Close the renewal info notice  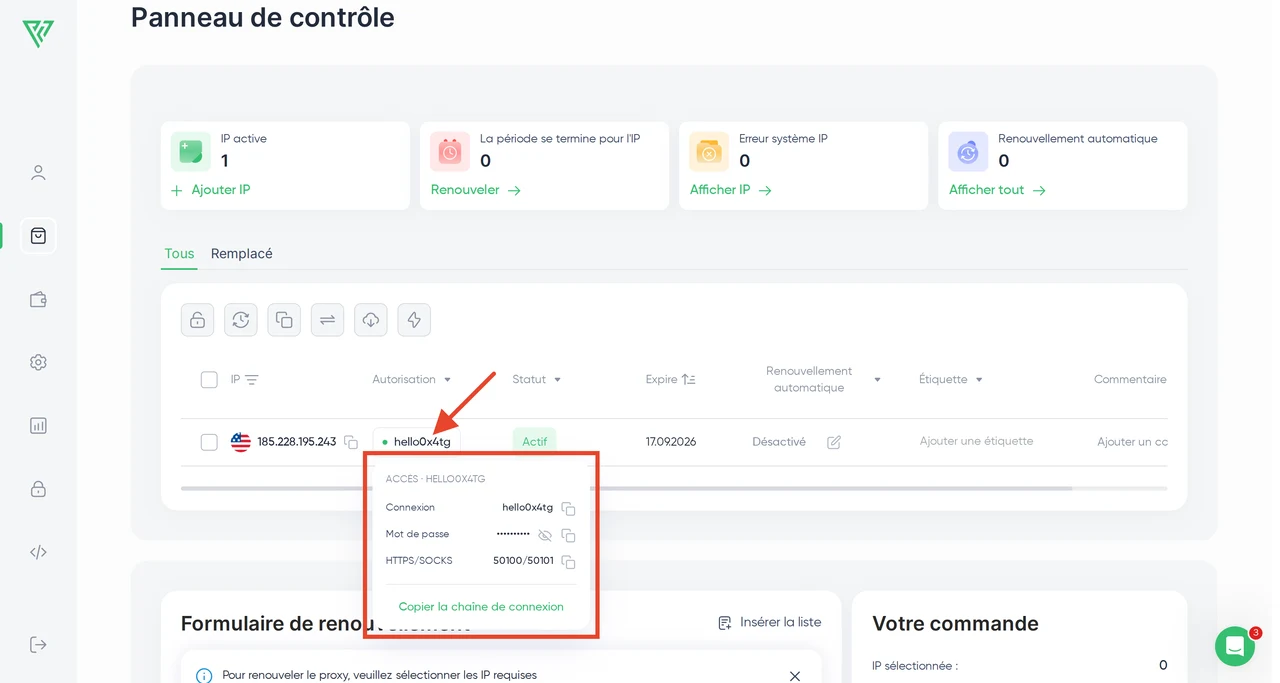click(x=795, y=676)
